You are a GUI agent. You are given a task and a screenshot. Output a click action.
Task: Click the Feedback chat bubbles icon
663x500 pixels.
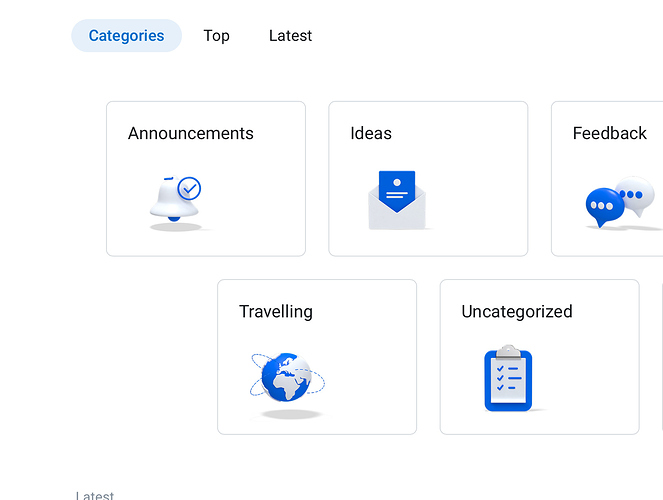tap(623, 203)
